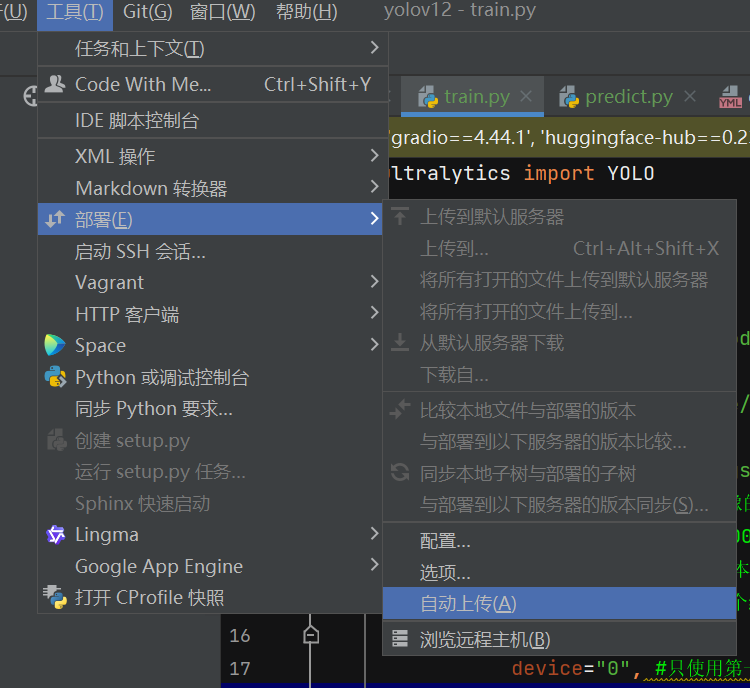Select 下载自... submenu item

pos(559,375)
